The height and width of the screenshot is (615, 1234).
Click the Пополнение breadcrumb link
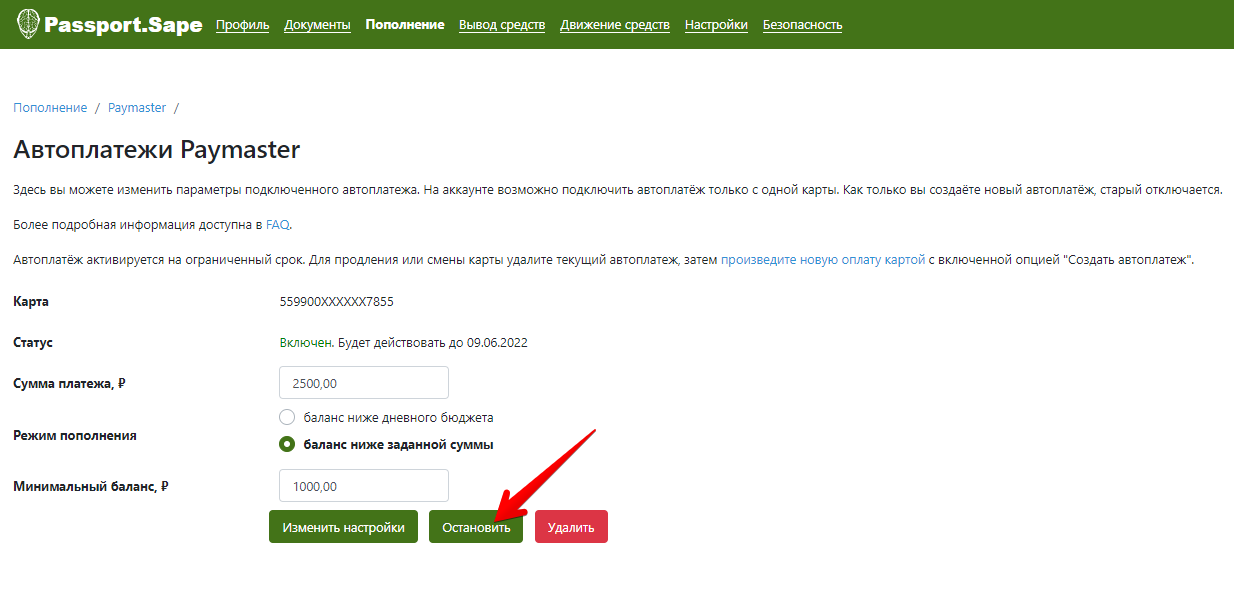pos(50,107)
